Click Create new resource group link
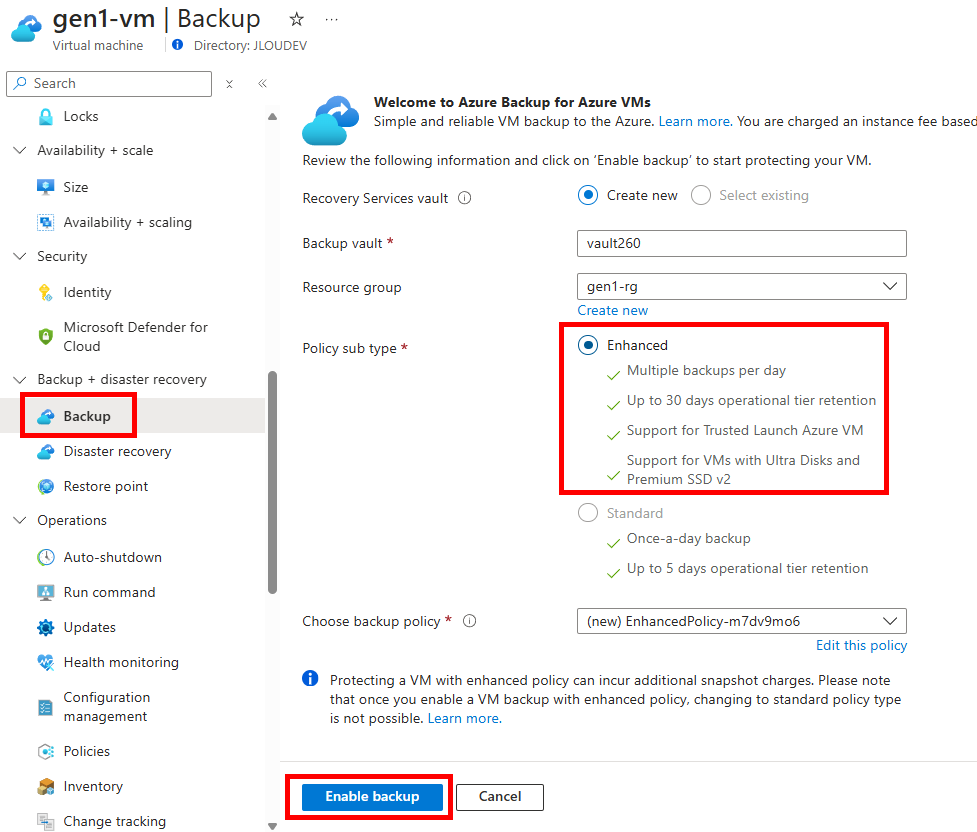Screen dimensions: 977x832 pos(612,310)
